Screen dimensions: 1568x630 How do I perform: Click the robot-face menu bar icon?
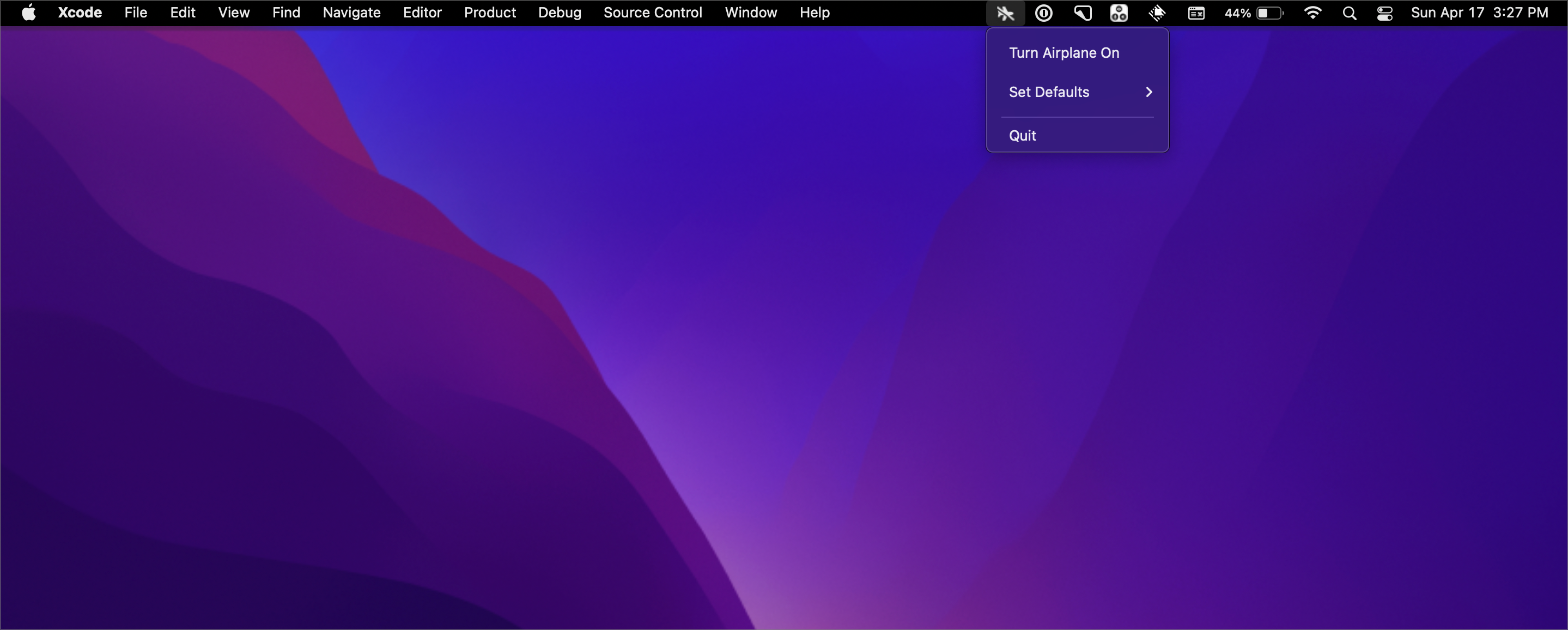click(x=1119, y=13)
